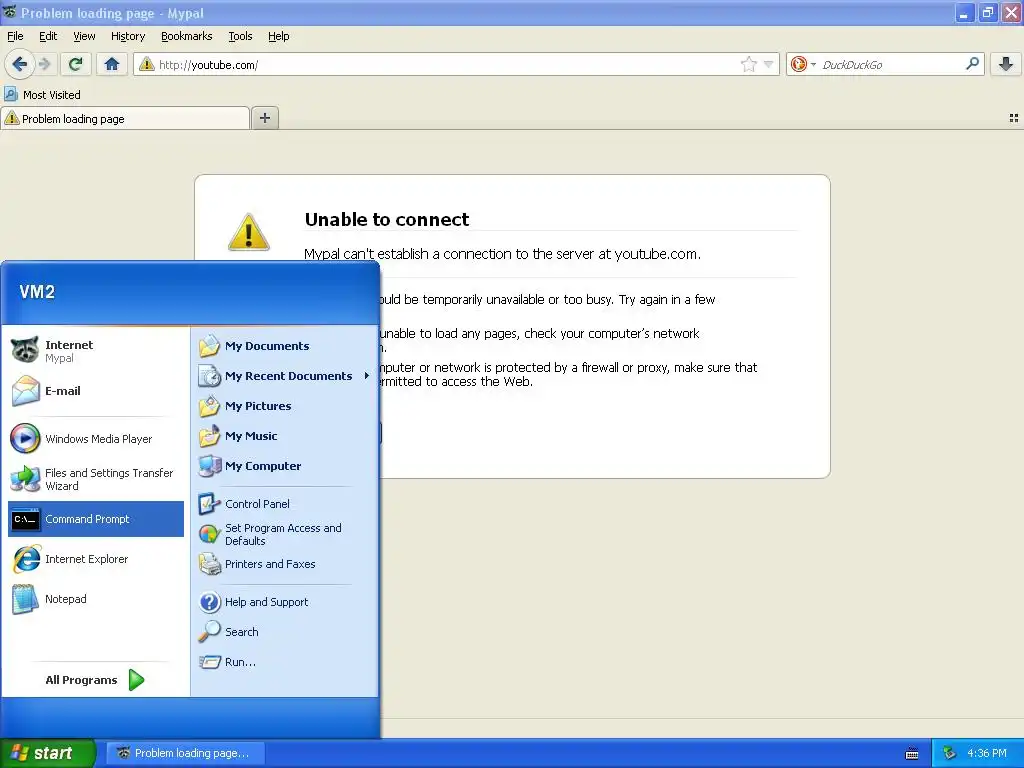
Task: Launch Notepad from Start menu
Action: (96, 599)
